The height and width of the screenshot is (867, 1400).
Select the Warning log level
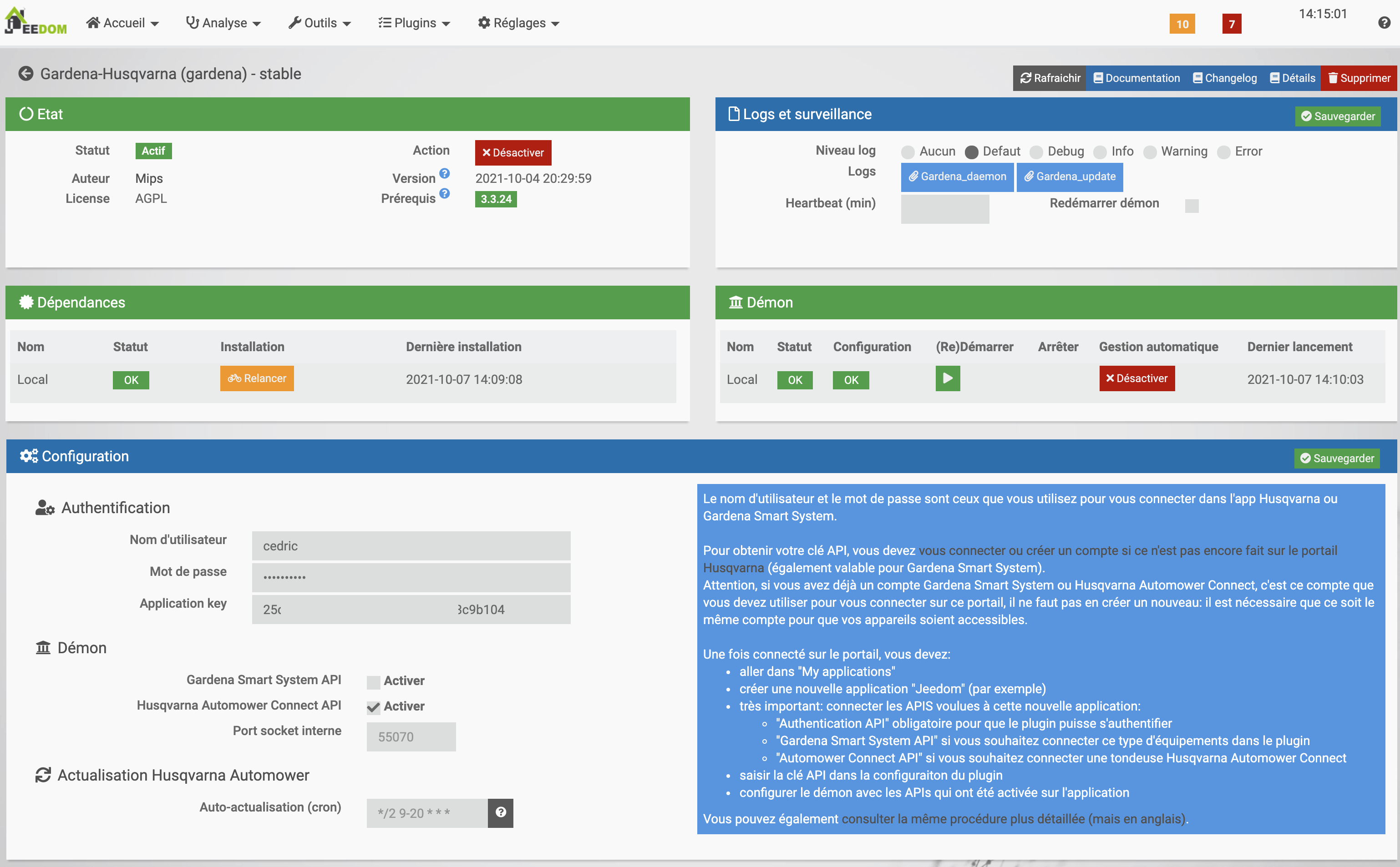click(x=1150, y=152)
